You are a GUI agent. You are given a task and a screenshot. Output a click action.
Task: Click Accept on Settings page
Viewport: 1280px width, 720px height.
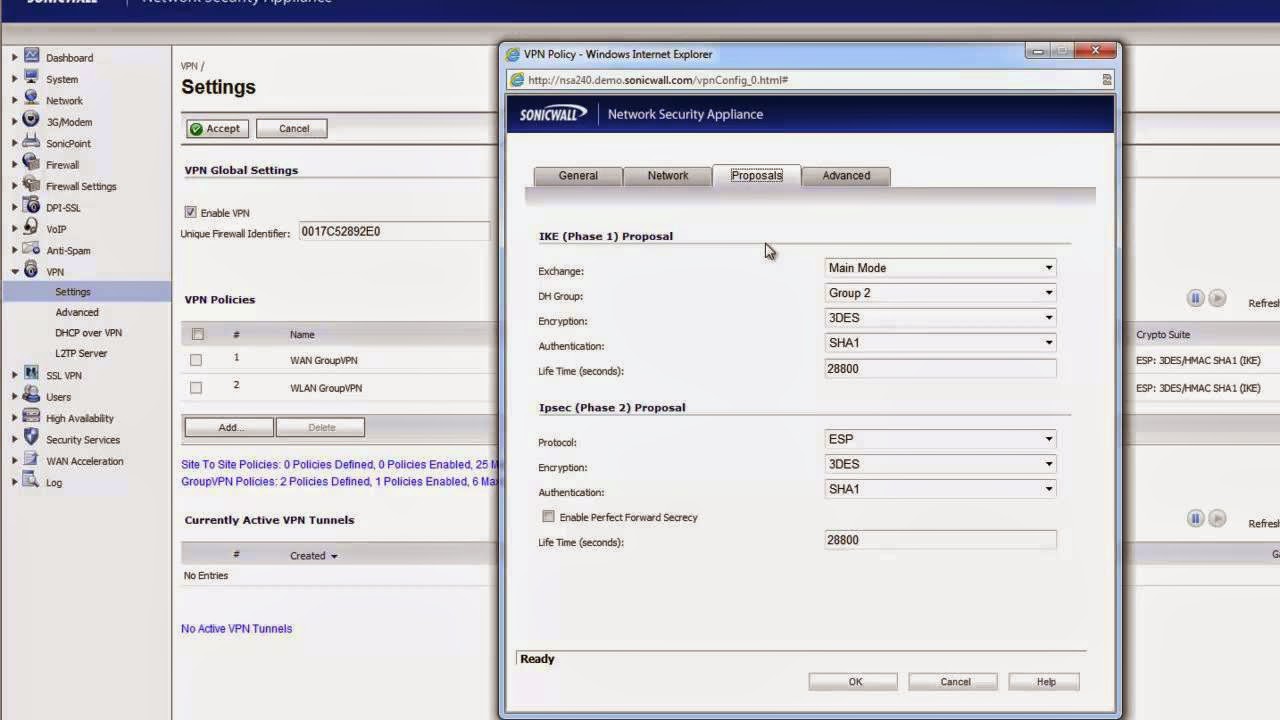(x=216, y=128)
